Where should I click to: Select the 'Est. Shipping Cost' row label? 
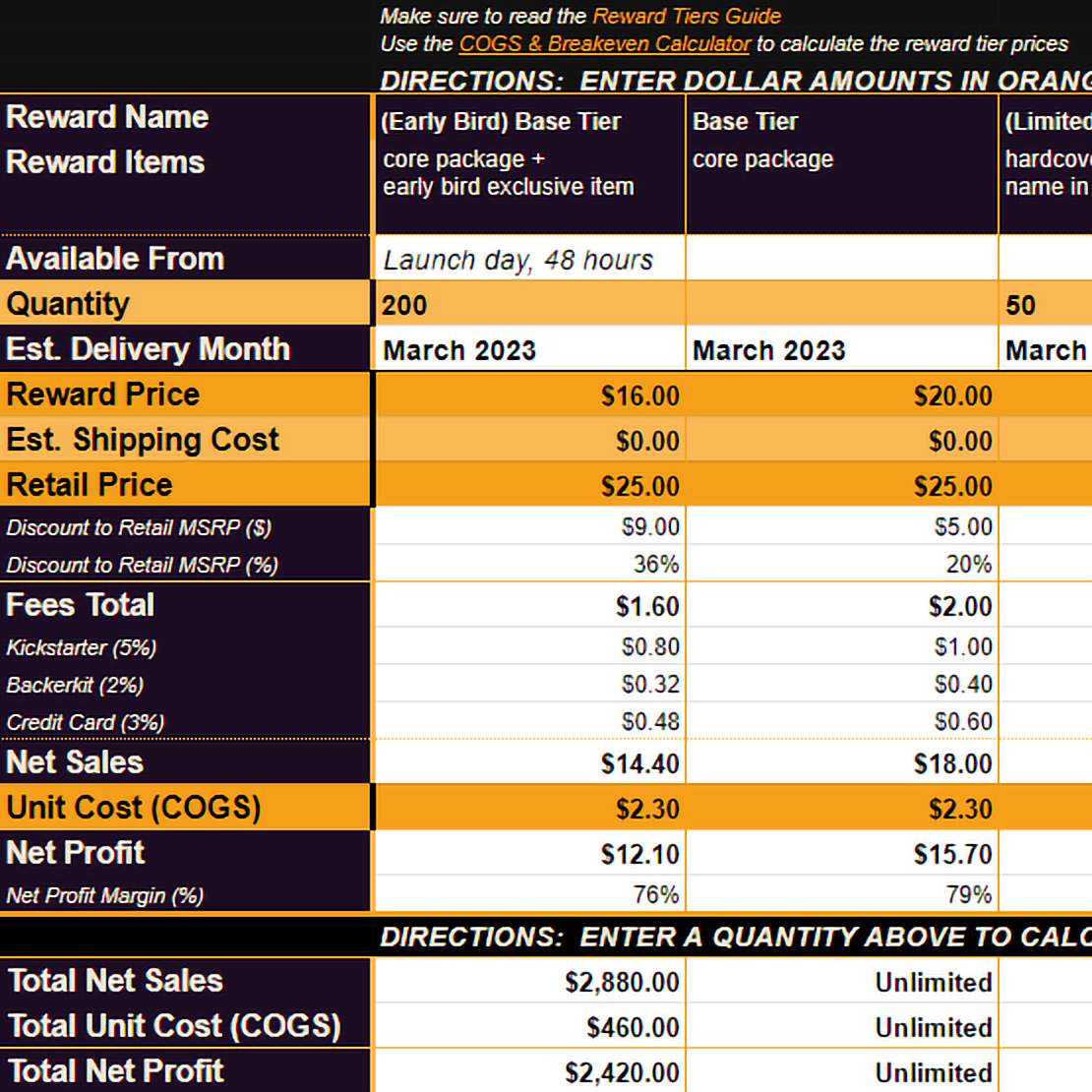(143, 440)
